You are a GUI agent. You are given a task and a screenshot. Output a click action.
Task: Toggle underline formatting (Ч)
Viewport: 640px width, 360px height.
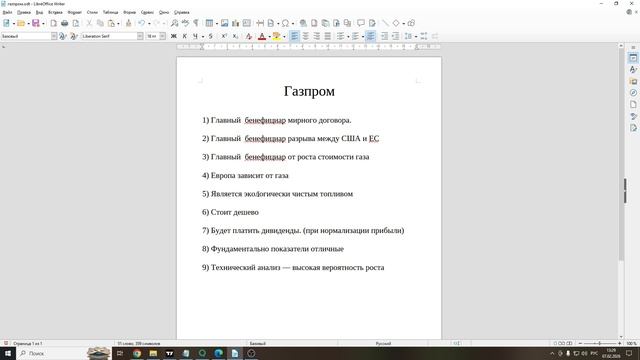pos(195,36)
